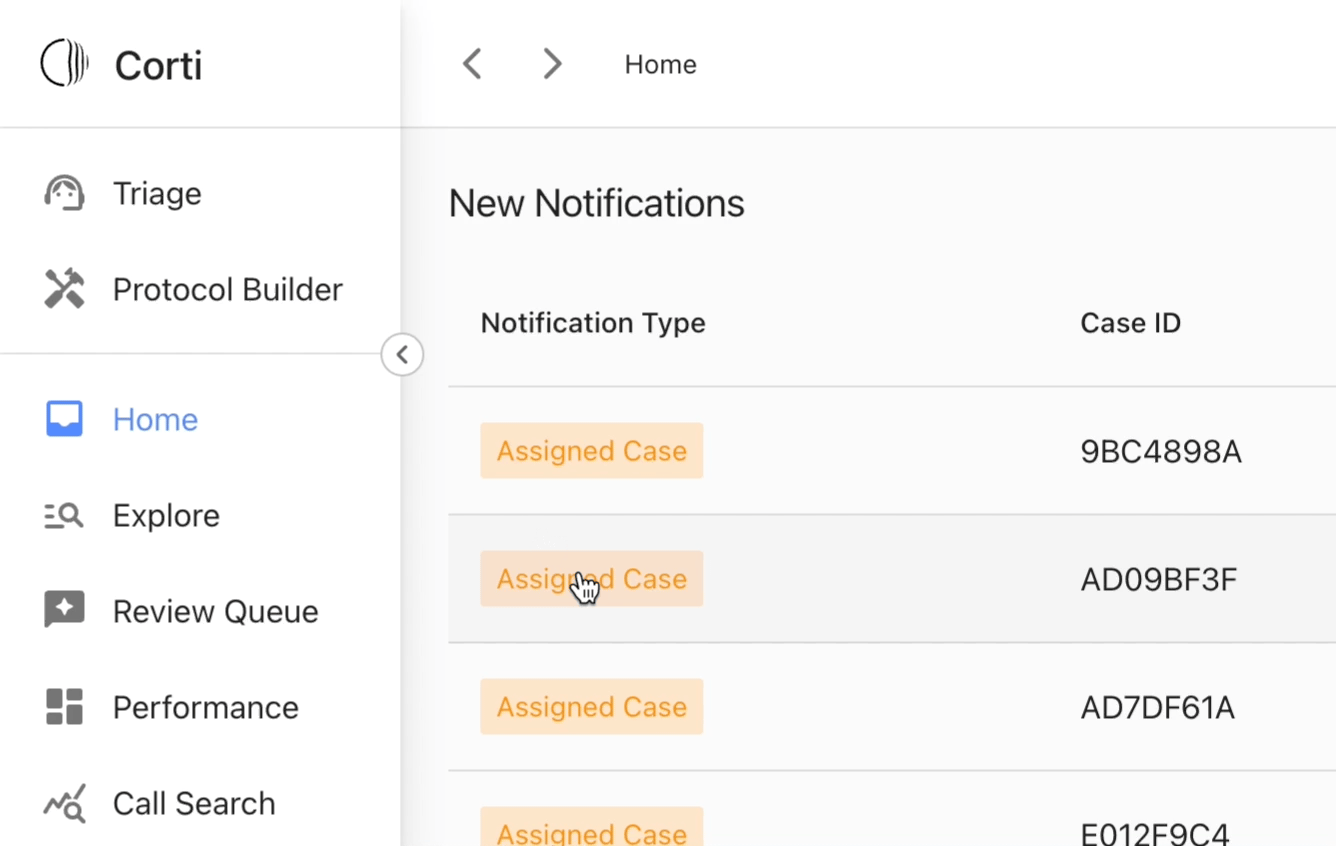Sort by Notification Type column header
This screenshot has width=1336, height=846.
tap(593, 323)
